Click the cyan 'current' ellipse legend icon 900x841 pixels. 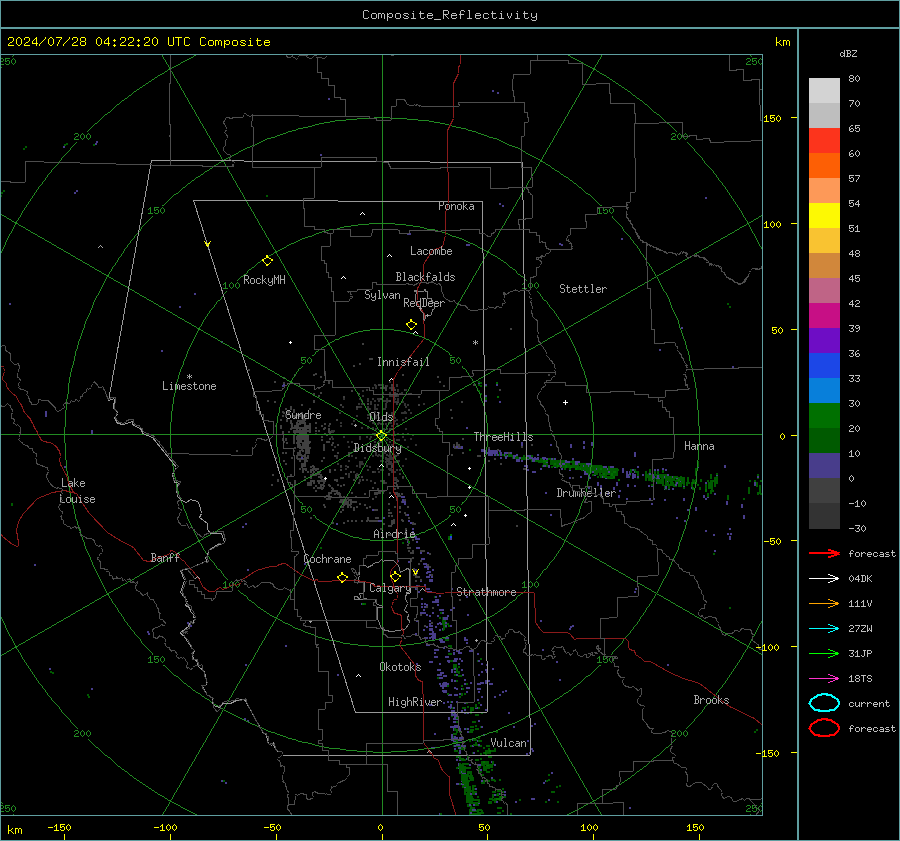click(x=824, y=703)
